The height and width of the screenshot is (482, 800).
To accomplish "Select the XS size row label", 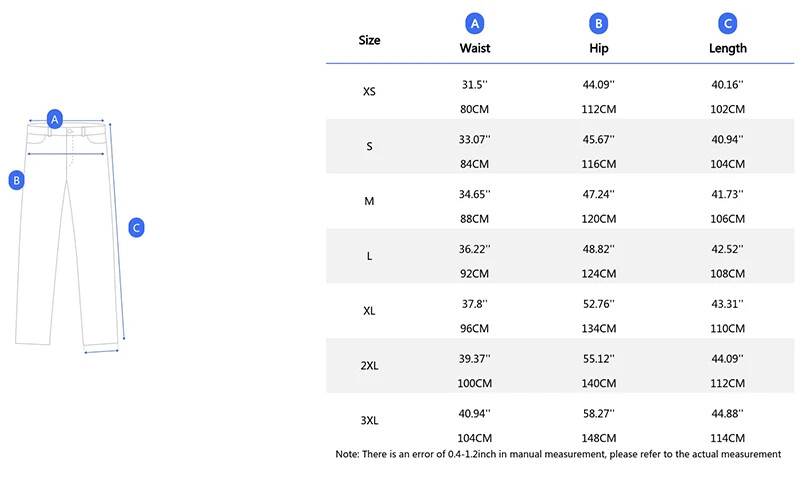I will (x=369, y=91).
